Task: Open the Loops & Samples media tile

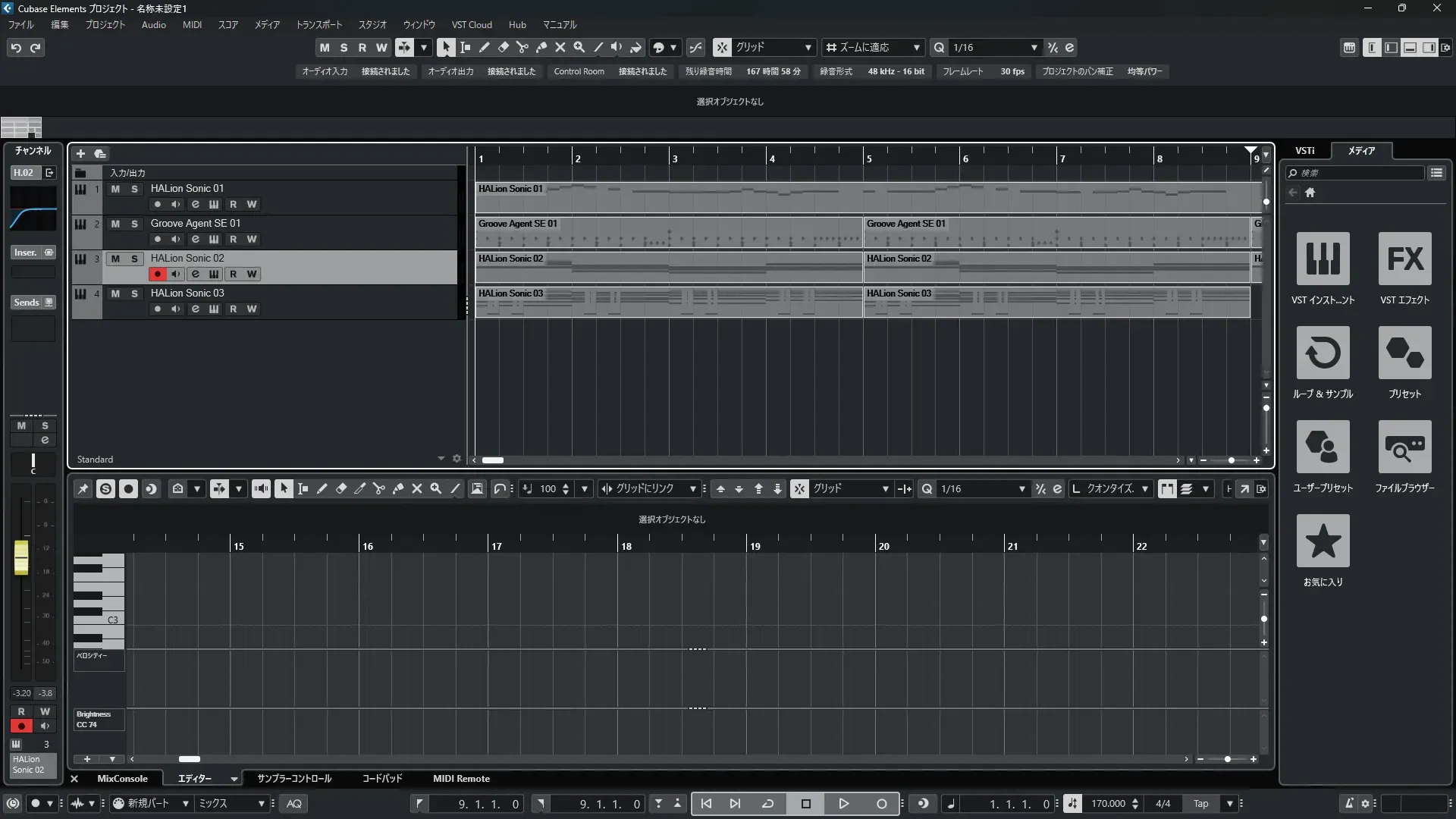Action: pos(1323,353)
